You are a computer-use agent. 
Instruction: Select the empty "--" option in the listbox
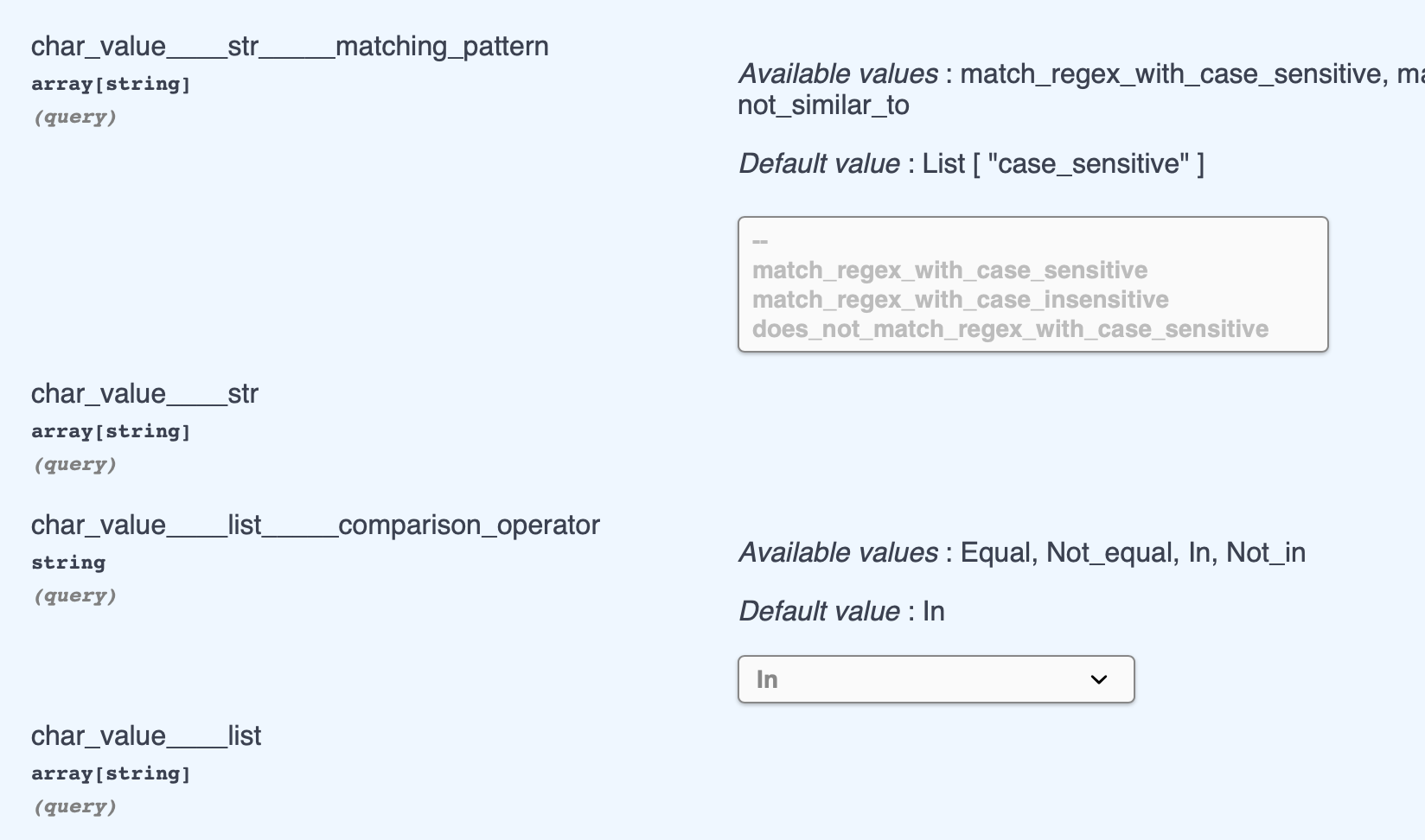coord(760,241)
